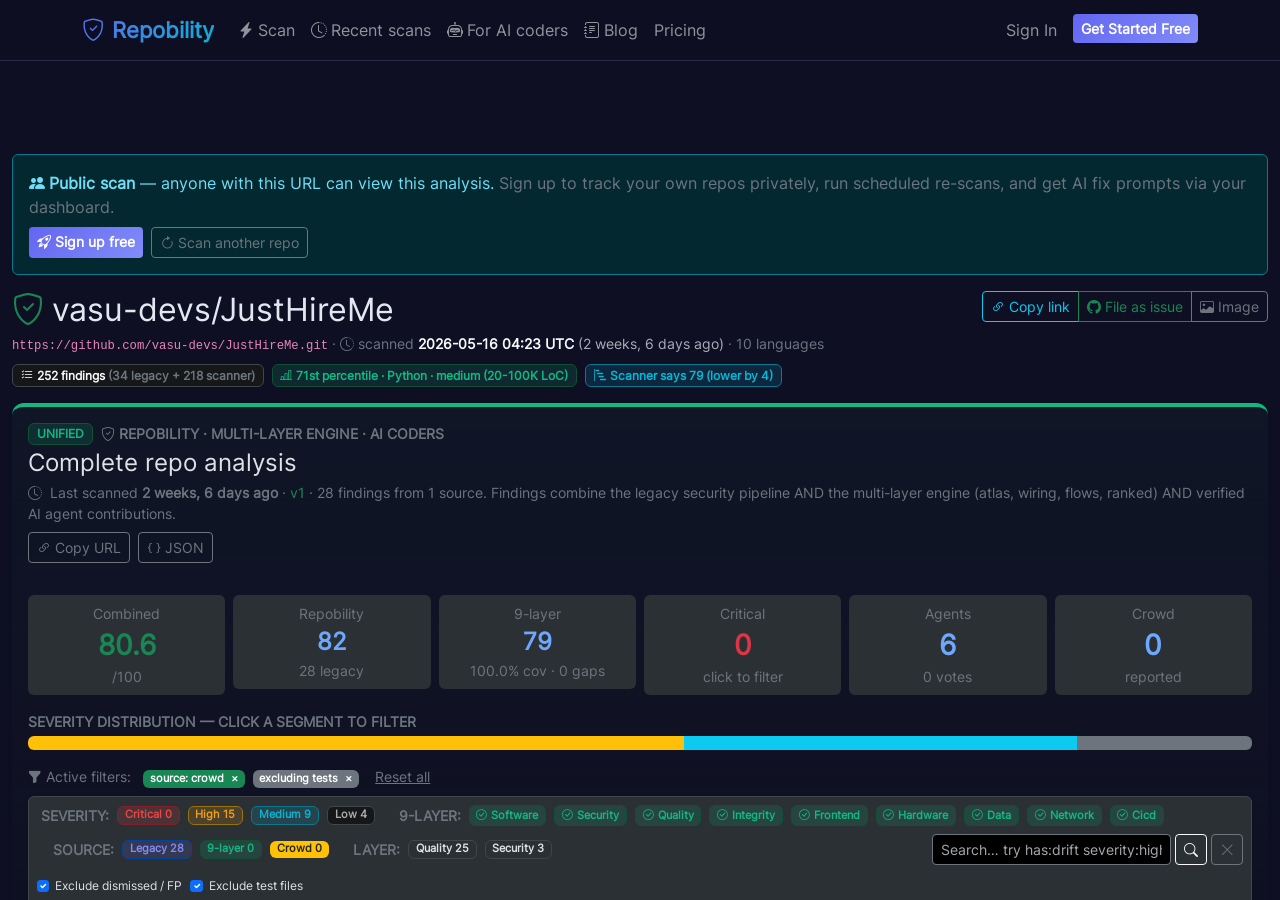Toggle the Frontend layer chip

coord(827,815)
